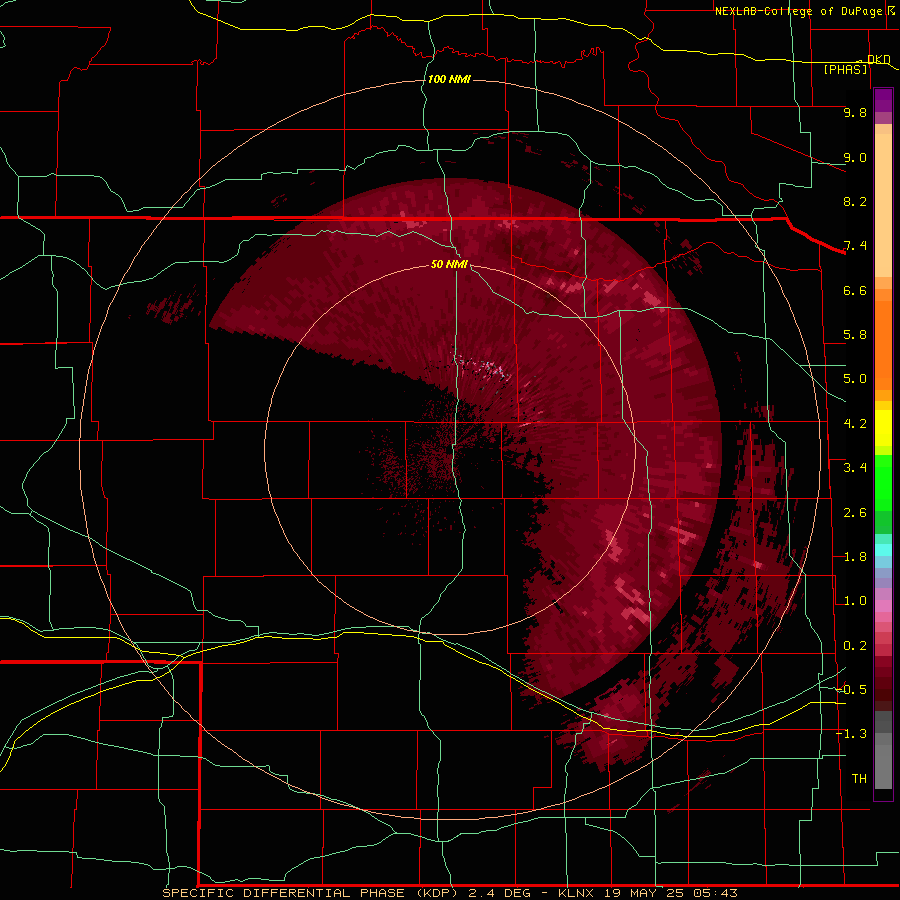This screenshot has height=900, width=900.
Task: Click the pink swatch in the color scale
Action: 883,606
